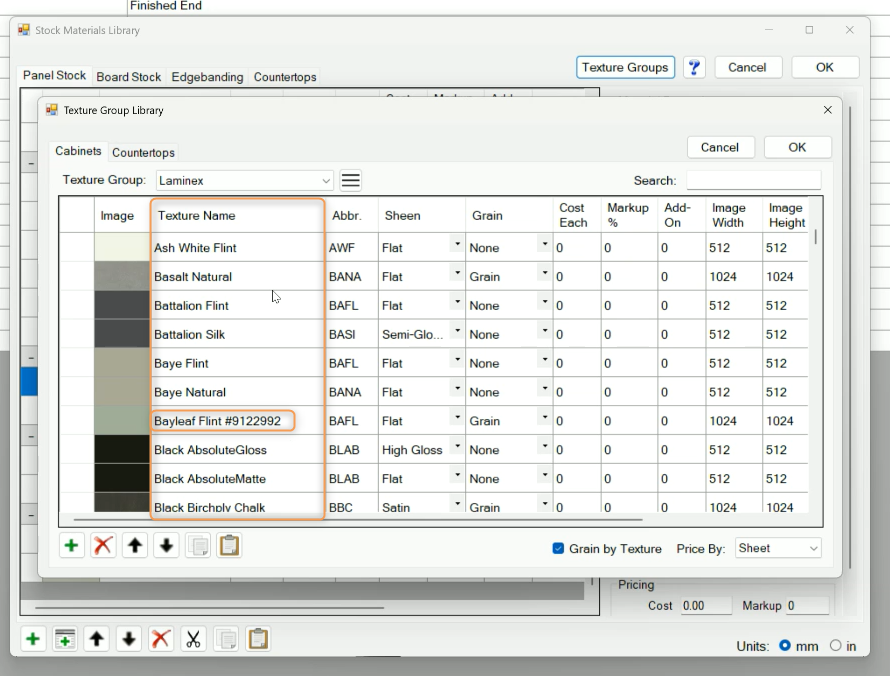Open the hamburger menu beside Texture Group
890x676 pixels.
(350, 181)
